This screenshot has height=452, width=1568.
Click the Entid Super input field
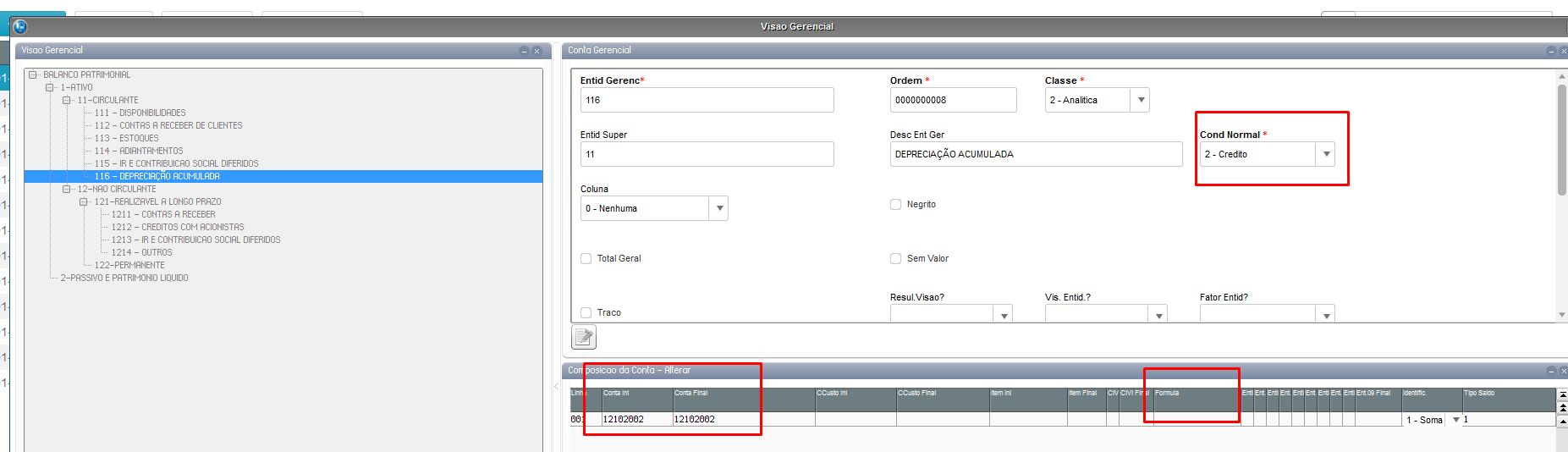coord(707,154)
